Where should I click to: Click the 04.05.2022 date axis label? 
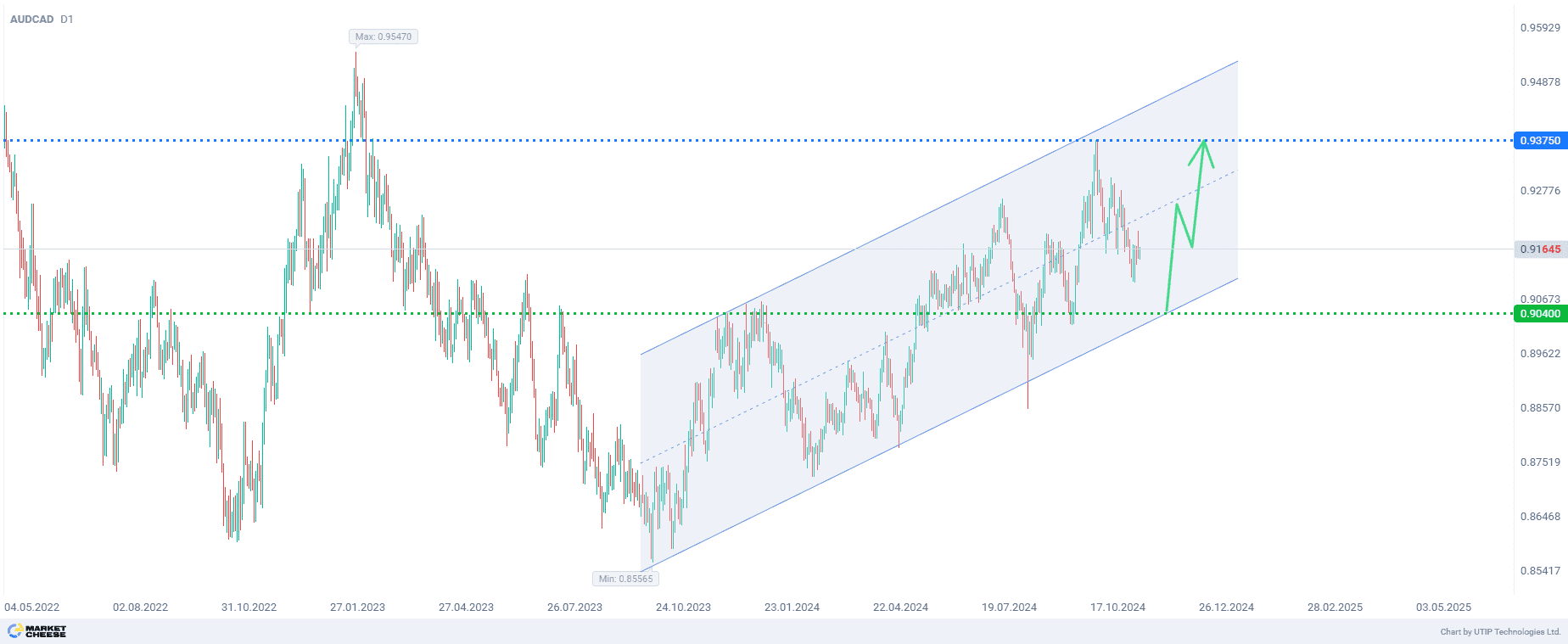(x=32, y=608)
